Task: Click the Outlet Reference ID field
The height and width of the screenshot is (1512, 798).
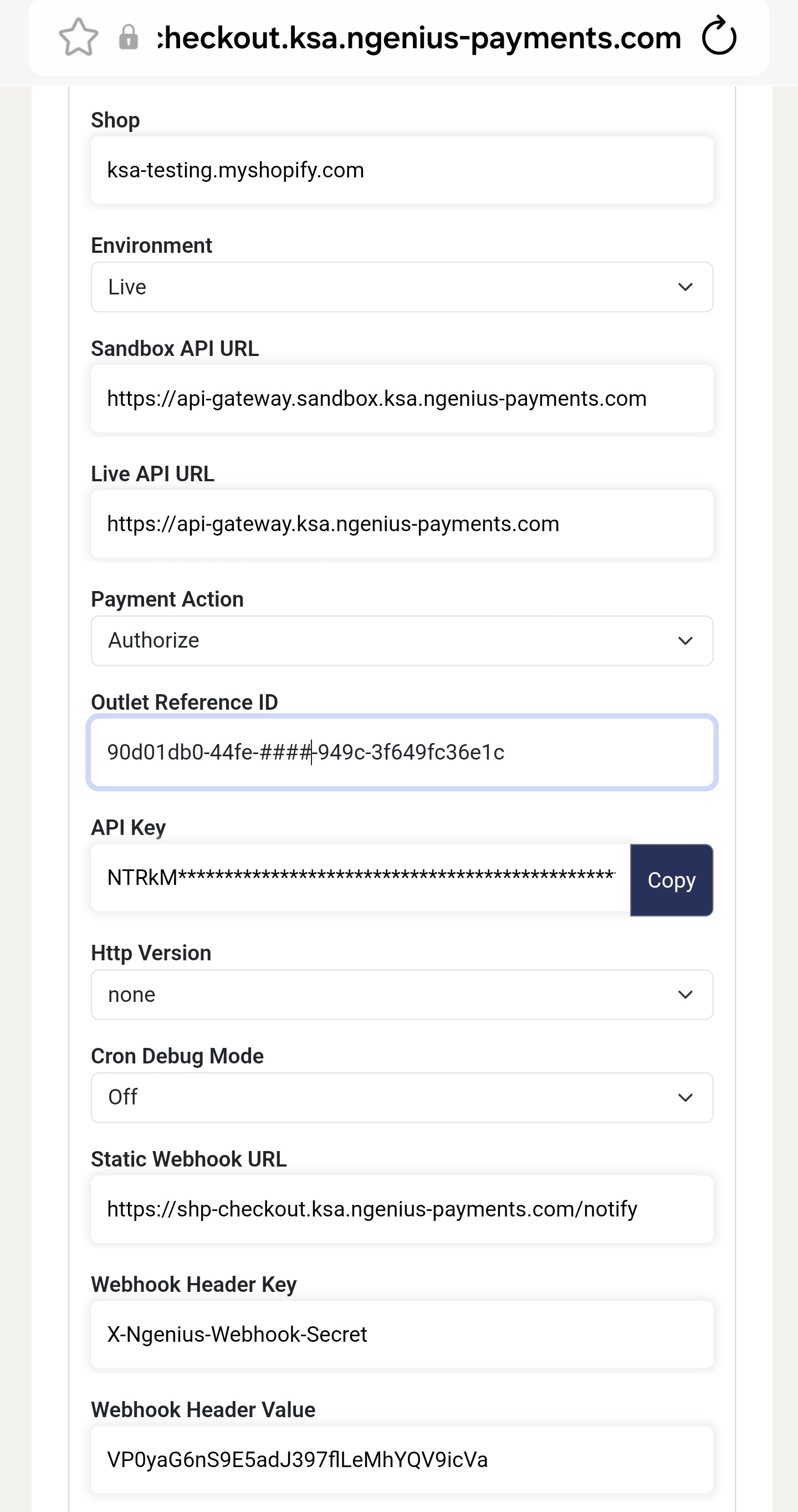Action: coord(402,752)
